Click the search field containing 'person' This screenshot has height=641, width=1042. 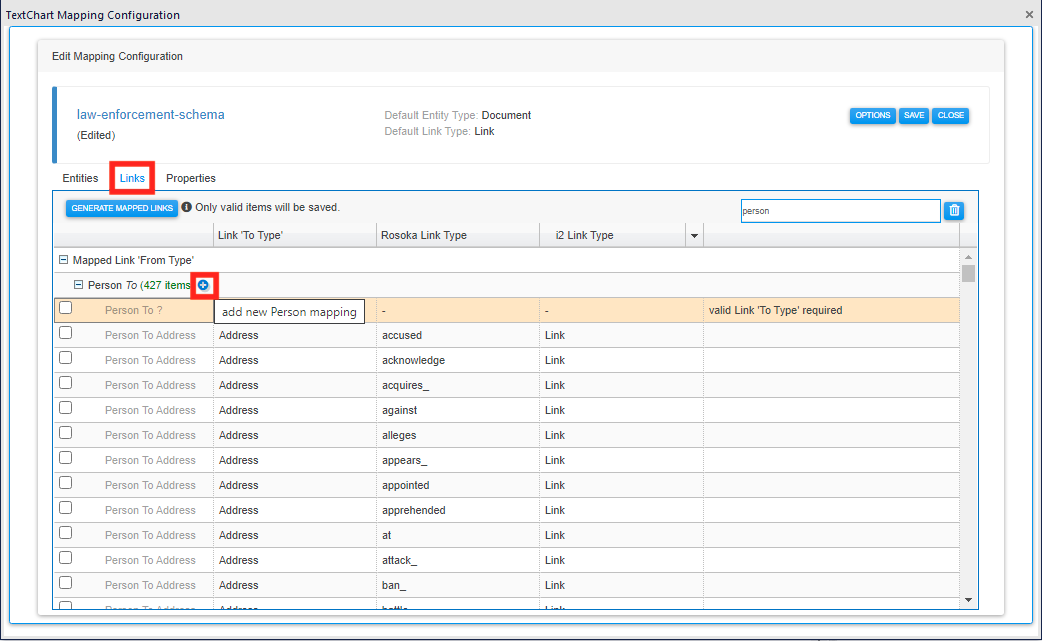pos(839,211)
